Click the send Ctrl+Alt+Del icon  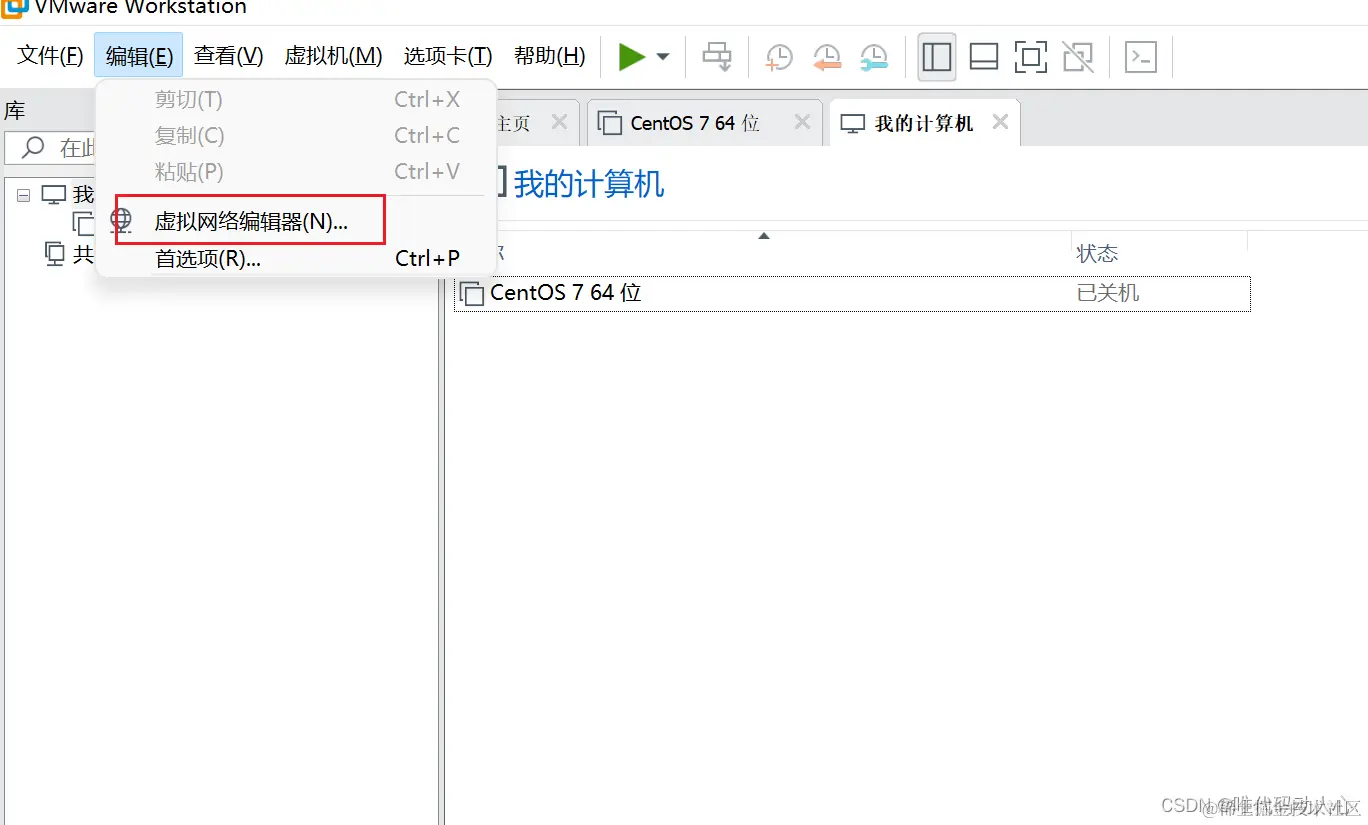tap(716, 57)
